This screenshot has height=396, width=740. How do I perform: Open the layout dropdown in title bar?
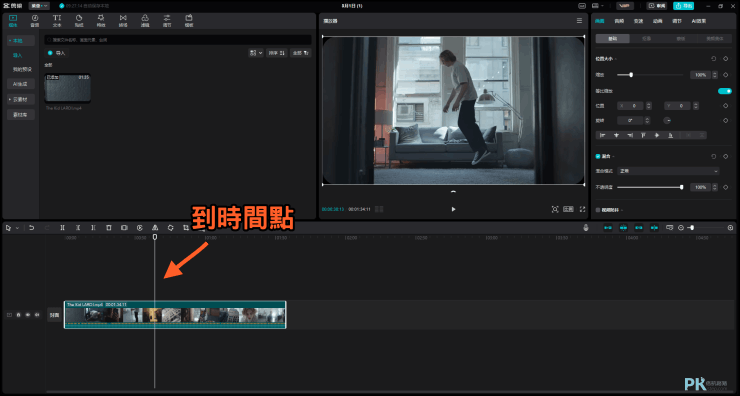[597, 6]
